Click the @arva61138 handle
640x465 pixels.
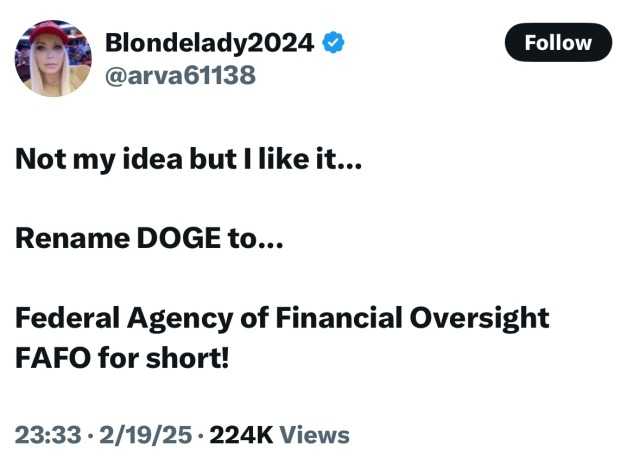point(180,75)
